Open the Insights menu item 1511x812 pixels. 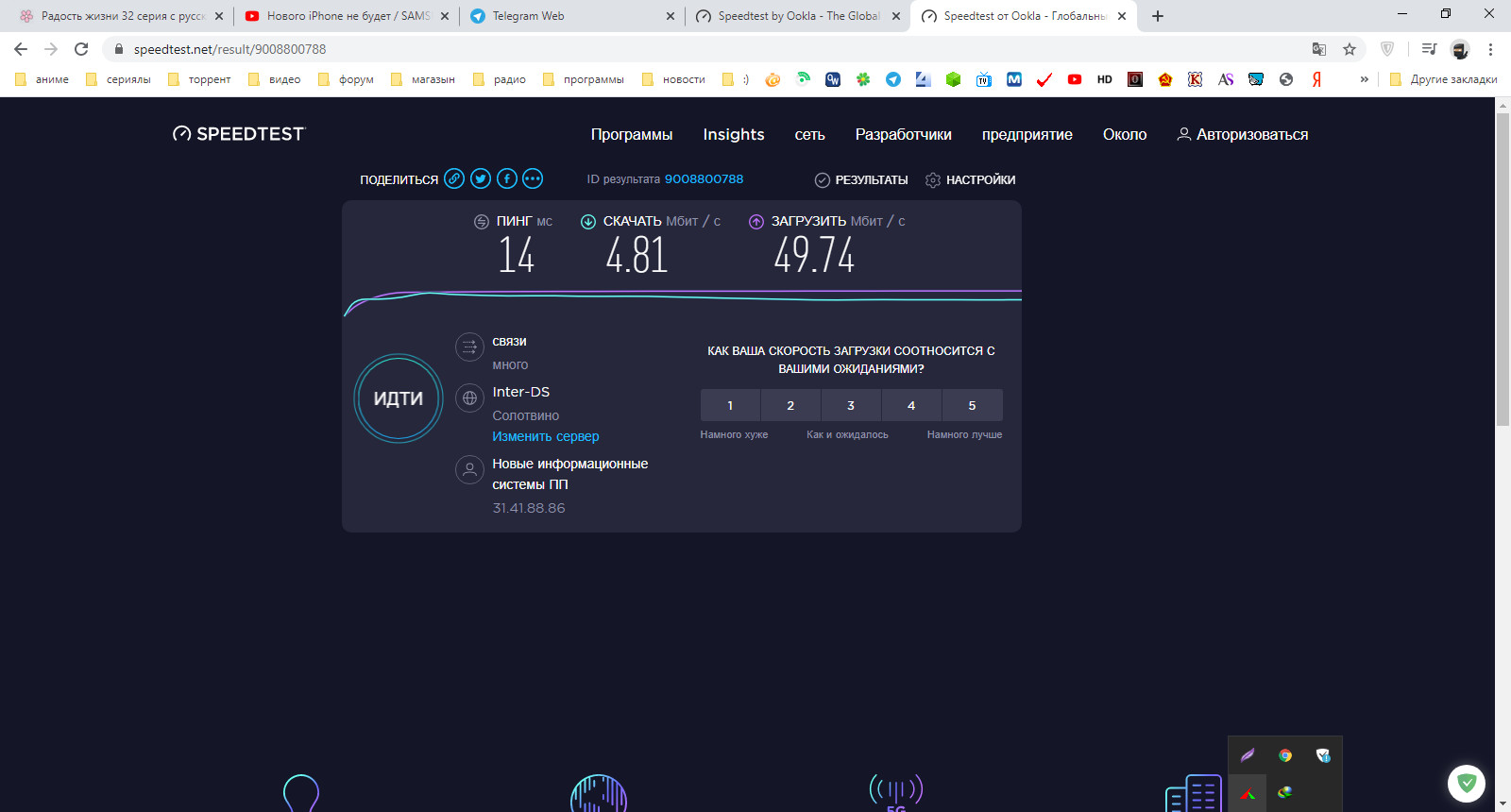tap(734, 135)
